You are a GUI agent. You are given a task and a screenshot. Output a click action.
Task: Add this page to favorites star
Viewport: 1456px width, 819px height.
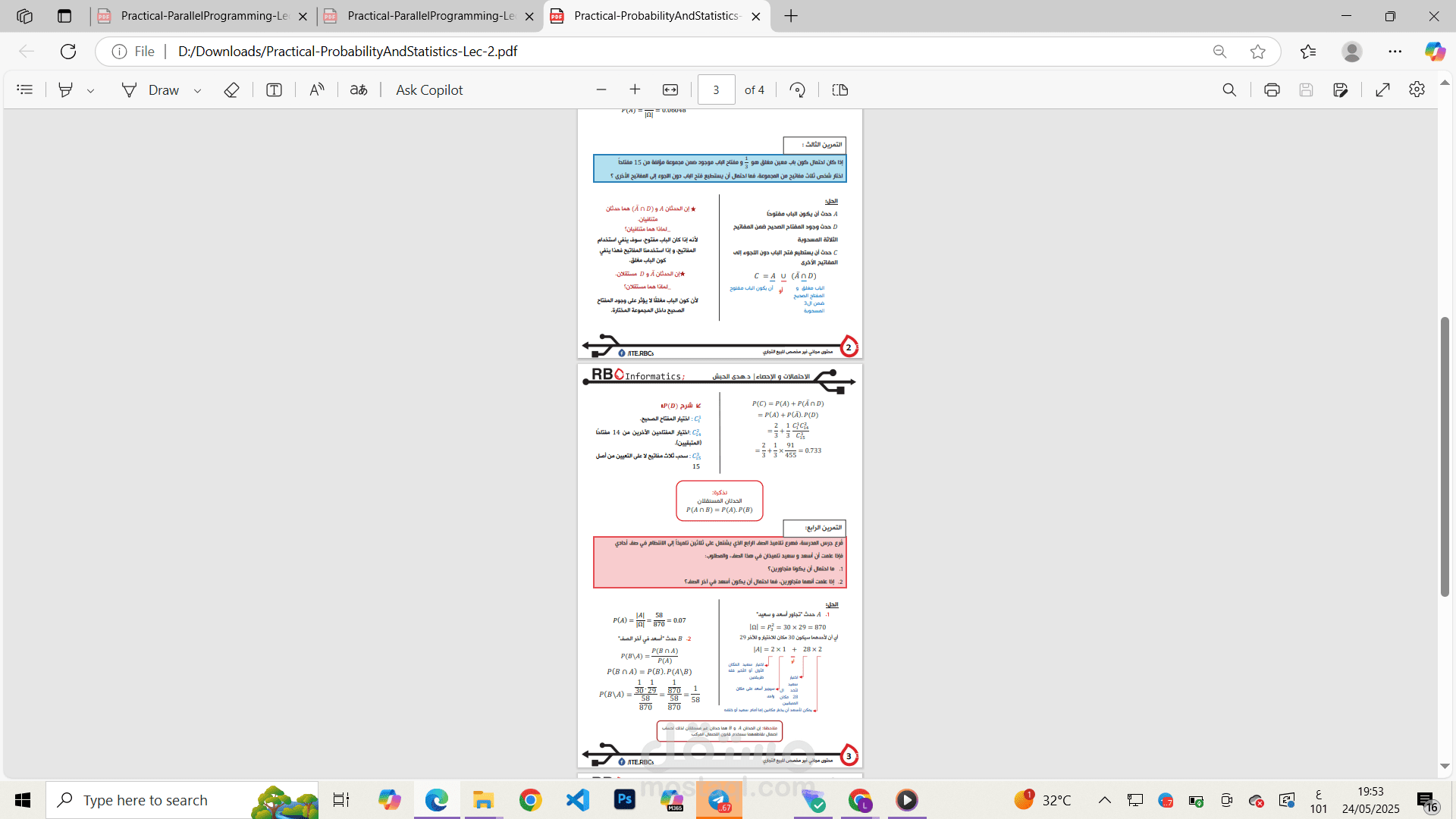pyautogui.click(x=1258, y=51)
